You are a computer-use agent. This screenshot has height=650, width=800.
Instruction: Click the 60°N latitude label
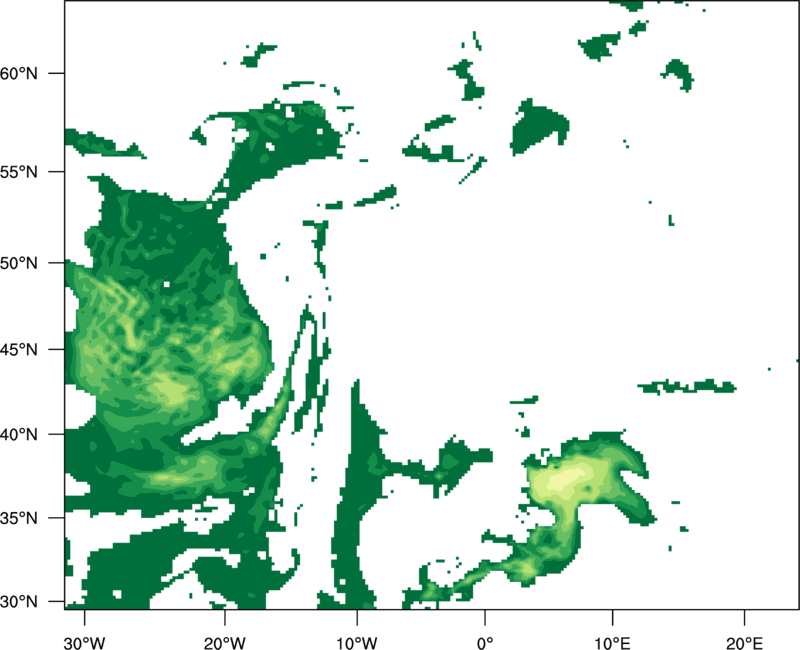click(x=19, y=73)
